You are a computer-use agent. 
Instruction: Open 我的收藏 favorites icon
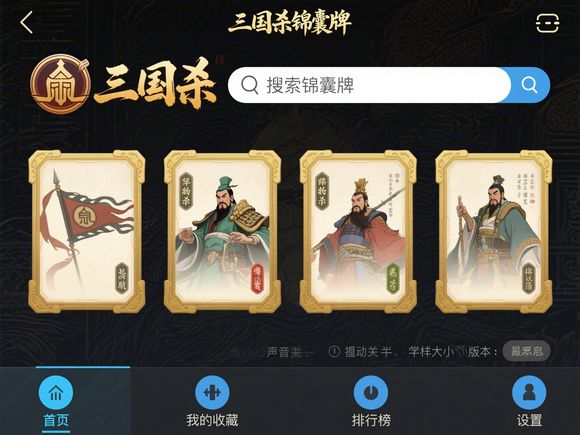[x=212, y=392]
